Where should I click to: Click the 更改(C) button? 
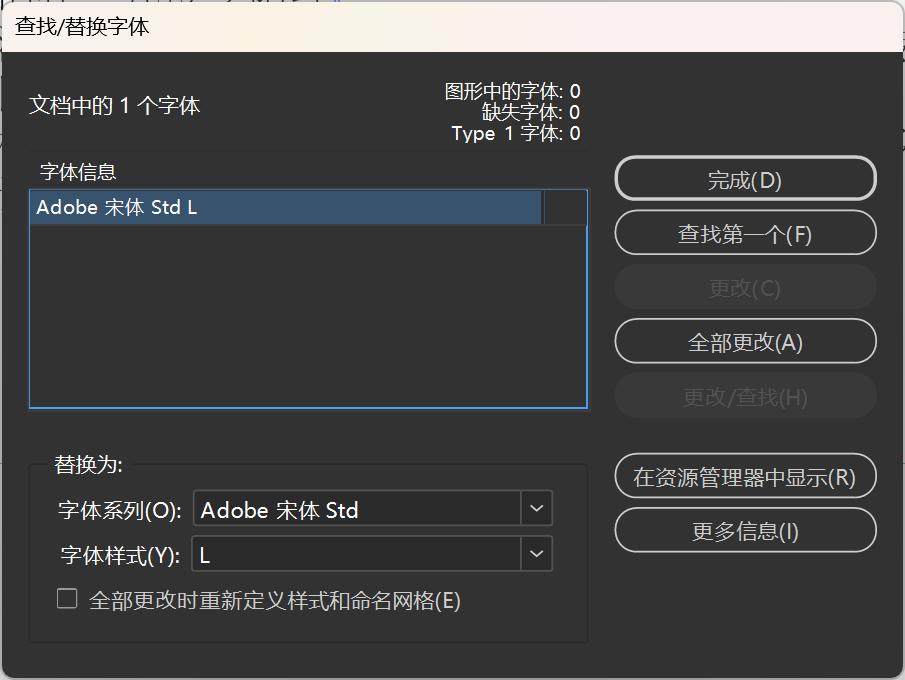tap(744, 287)
